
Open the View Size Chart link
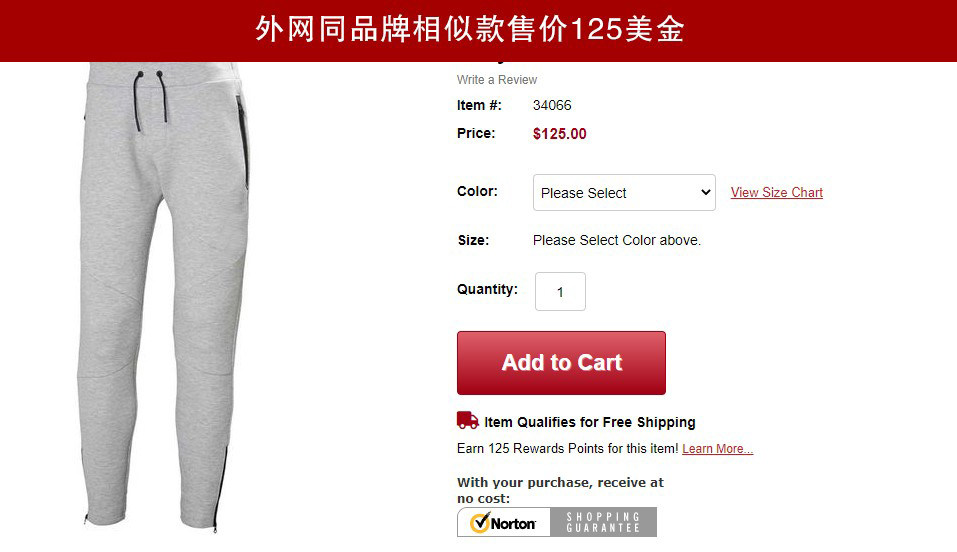[x=776, y=192]
